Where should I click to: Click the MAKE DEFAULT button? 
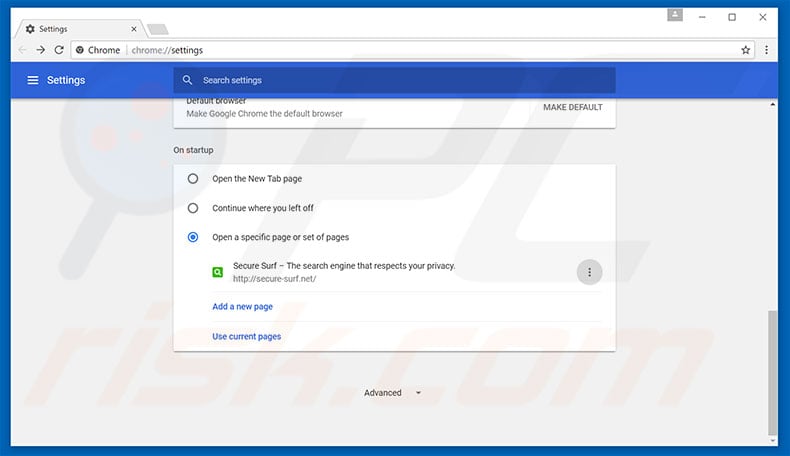(572, 107)
